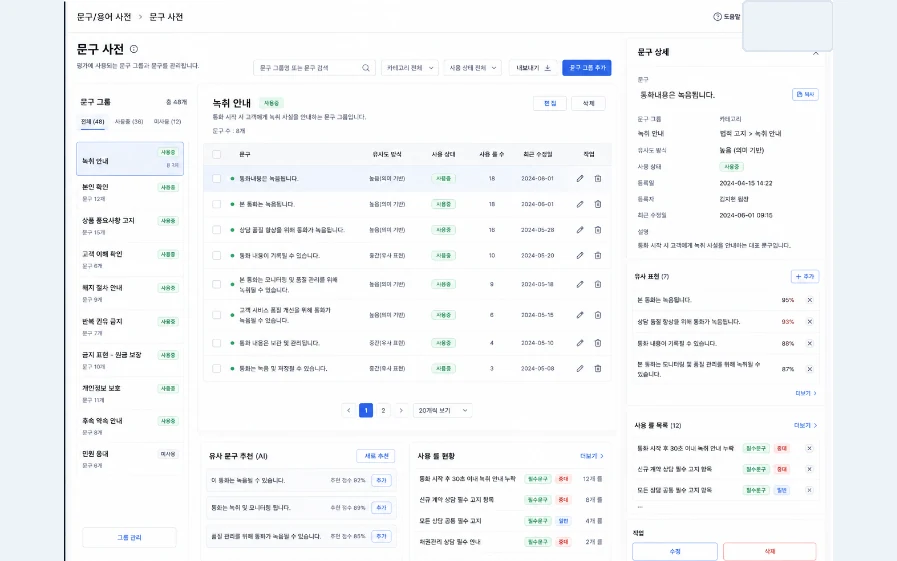Check the row dated 2024-05-18
The image size is (897, 561).
pyautogui.click(x=216, y=284)
